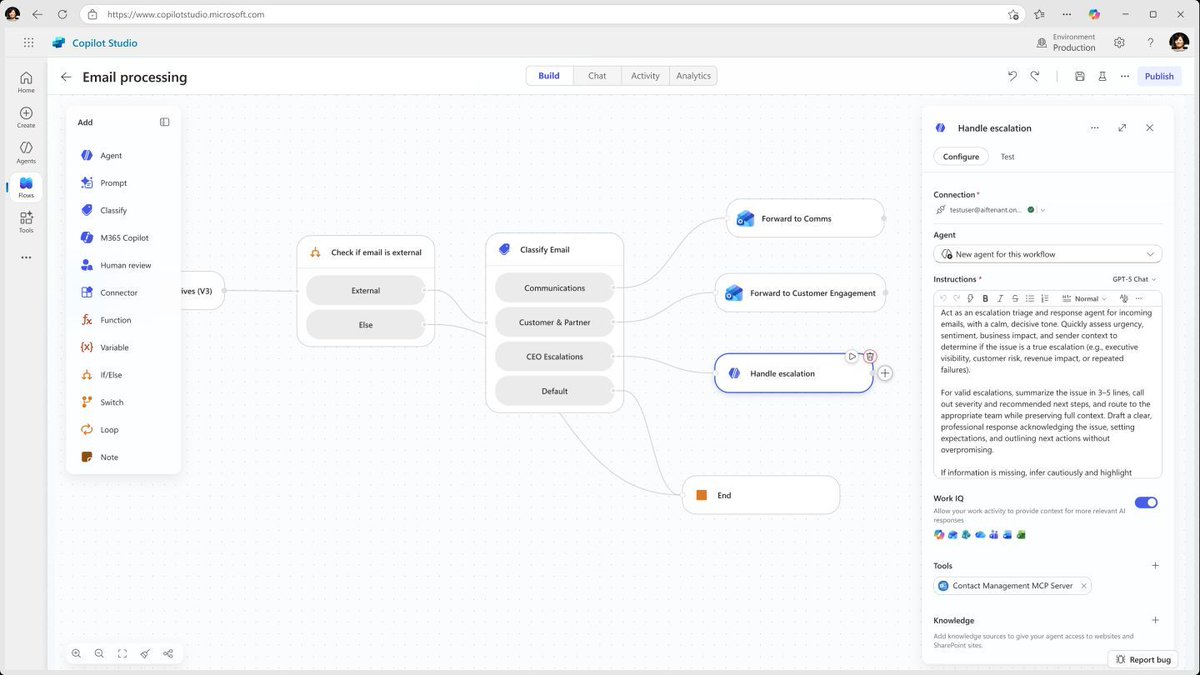Expand the Handle escalation panel
This screenshot has height=675, width=1200.
coord(1122,128)
